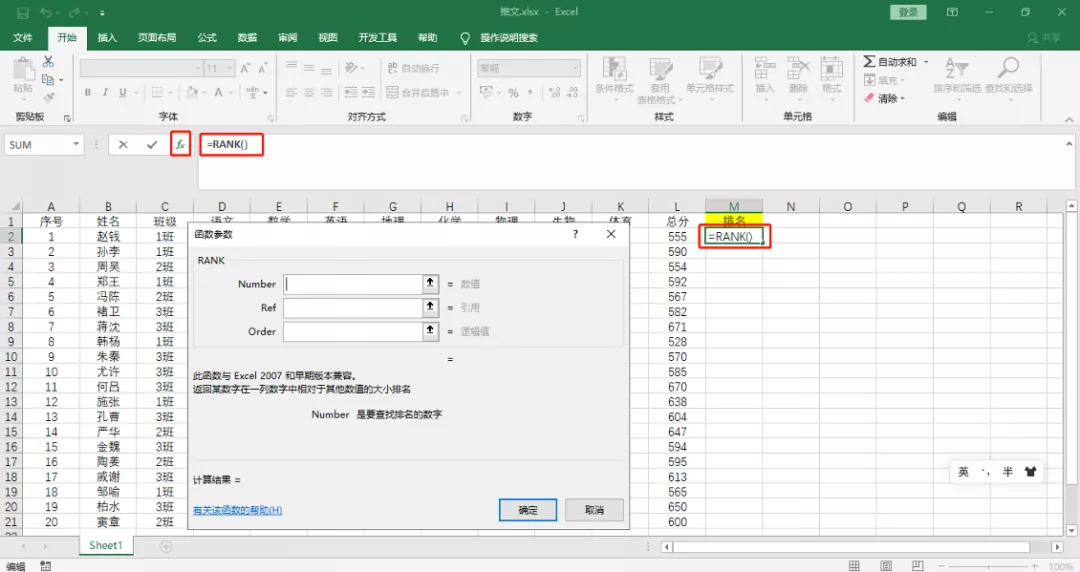Click the Order argument input field

tap(353, 332)
